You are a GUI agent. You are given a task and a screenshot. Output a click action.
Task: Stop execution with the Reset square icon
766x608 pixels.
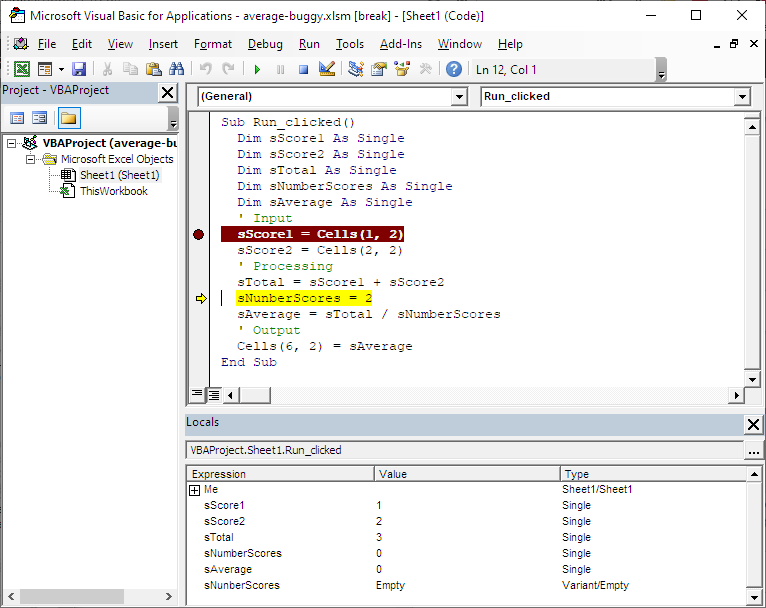pyautogui.click(x=303, y=69)
